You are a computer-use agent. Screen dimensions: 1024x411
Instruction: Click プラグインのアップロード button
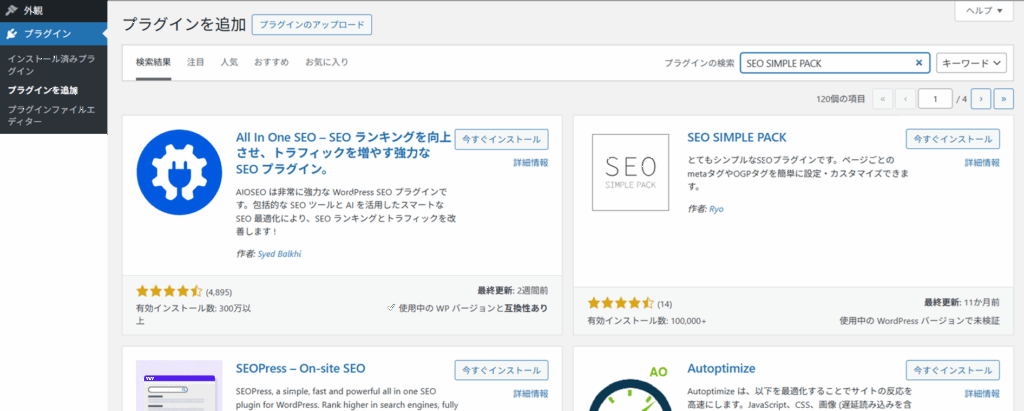[x=312, y=24]
